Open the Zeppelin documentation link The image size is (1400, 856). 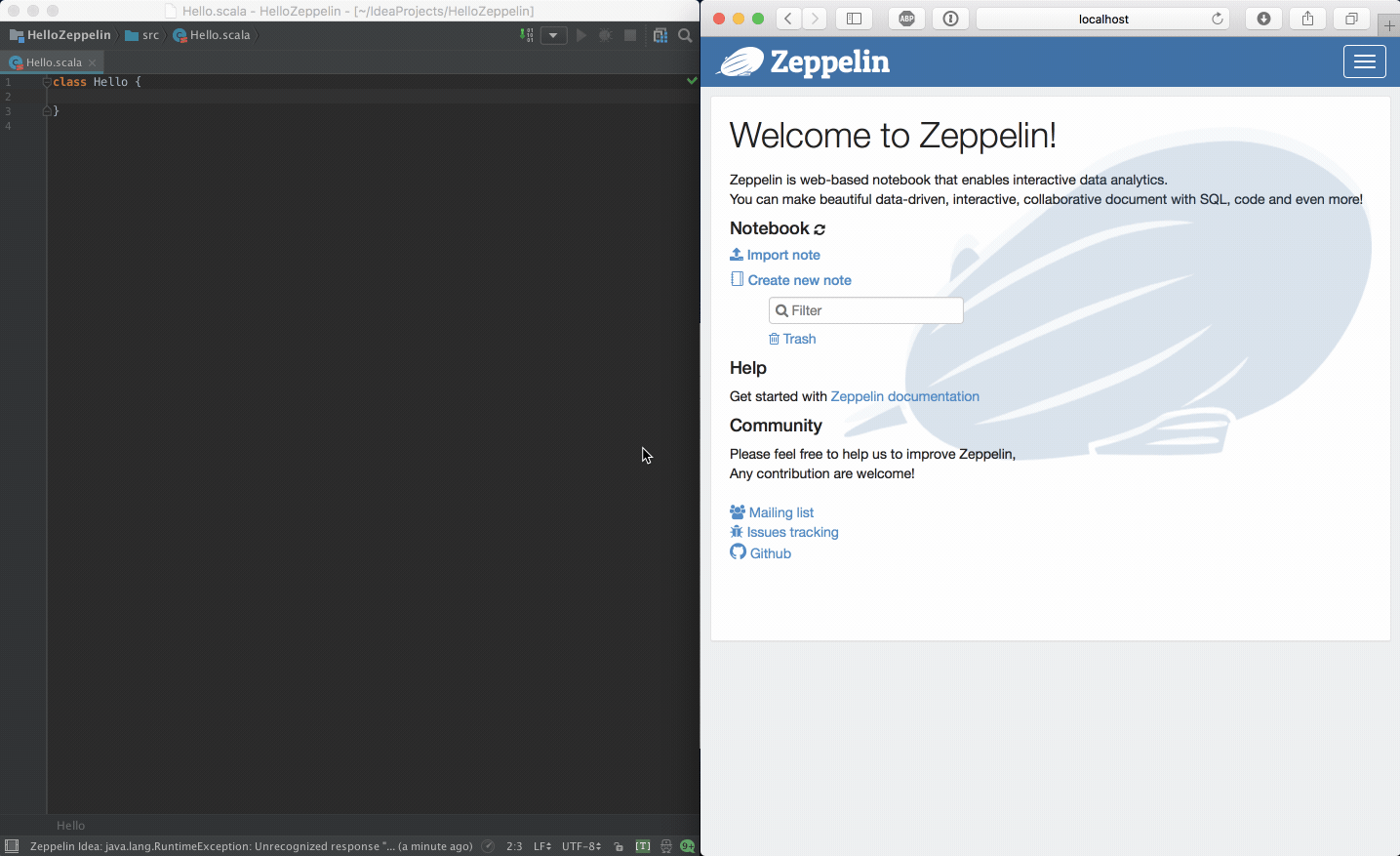pyautogui.click(x=905, y=396)
